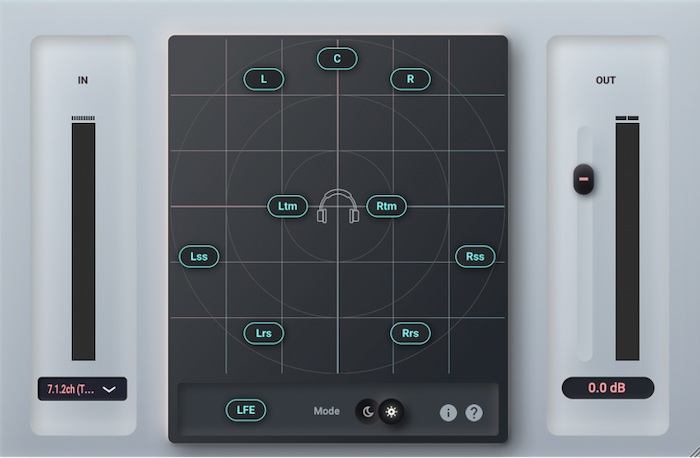Open the info icon panel
The width and height of the screenshot is (700, 458).
pos(449,412)
